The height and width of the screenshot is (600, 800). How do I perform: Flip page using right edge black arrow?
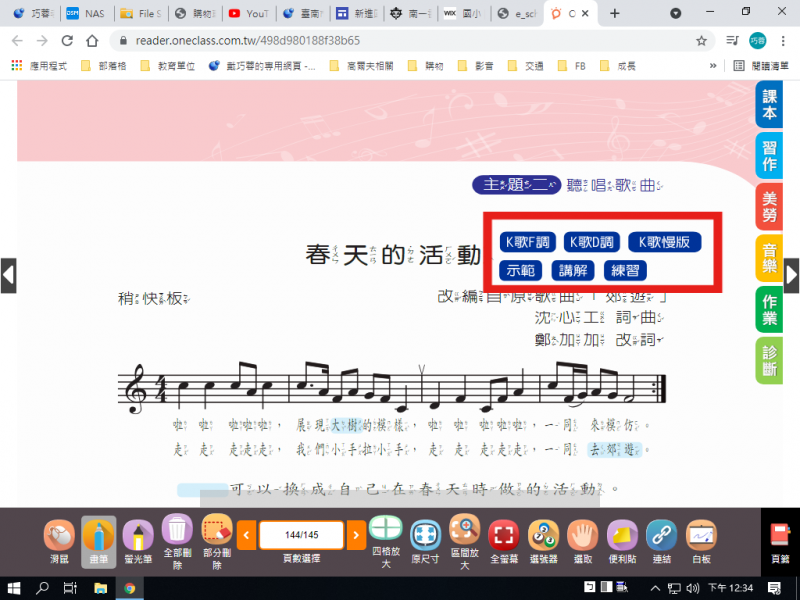pyautogui.click(x=791, y=275)
